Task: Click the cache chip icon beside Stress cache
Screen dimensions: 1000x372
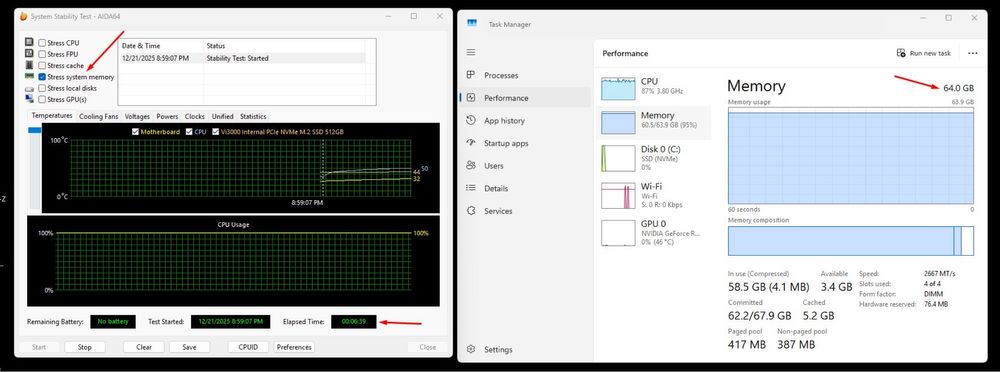Action: [29, 65]
